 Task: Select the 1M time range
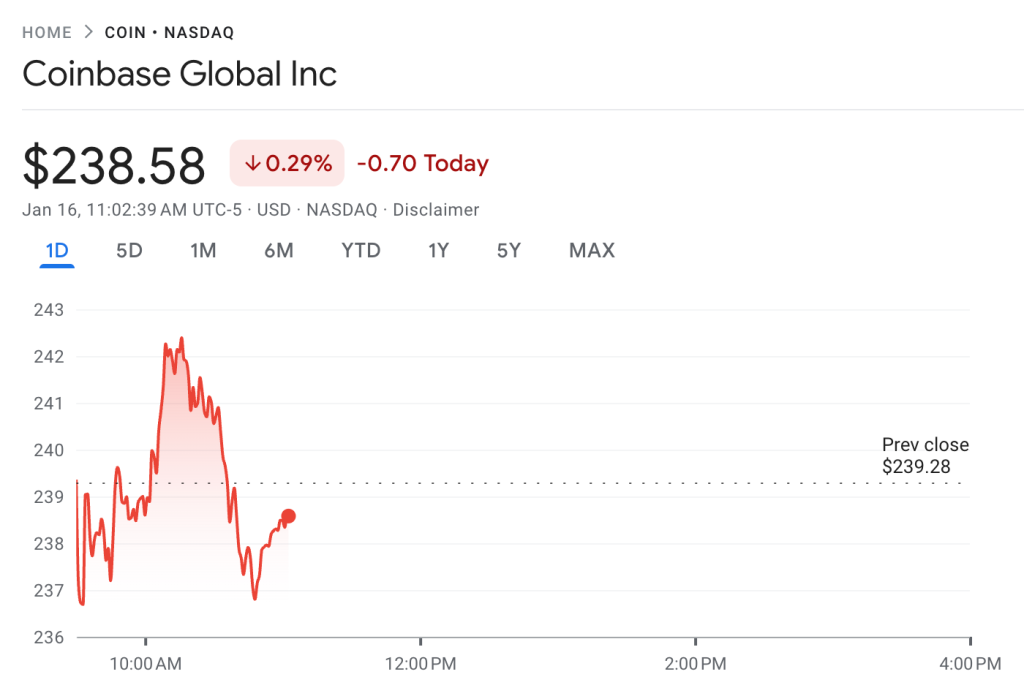[x=203, y=250]
